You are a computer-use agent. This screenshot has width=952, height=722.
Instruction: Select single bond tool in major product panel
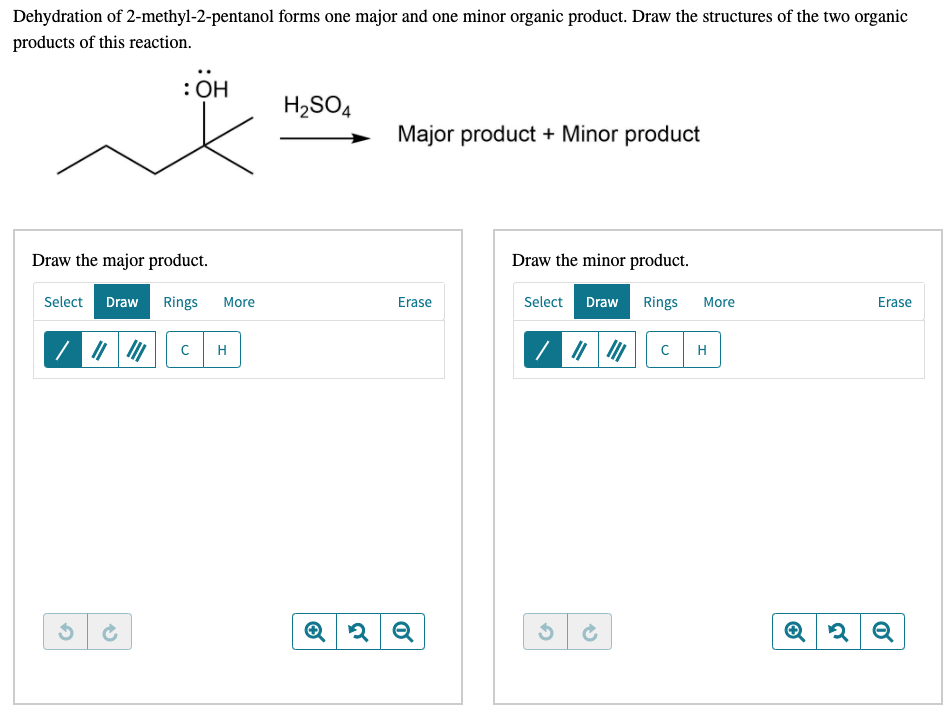[x=63, y=350]
